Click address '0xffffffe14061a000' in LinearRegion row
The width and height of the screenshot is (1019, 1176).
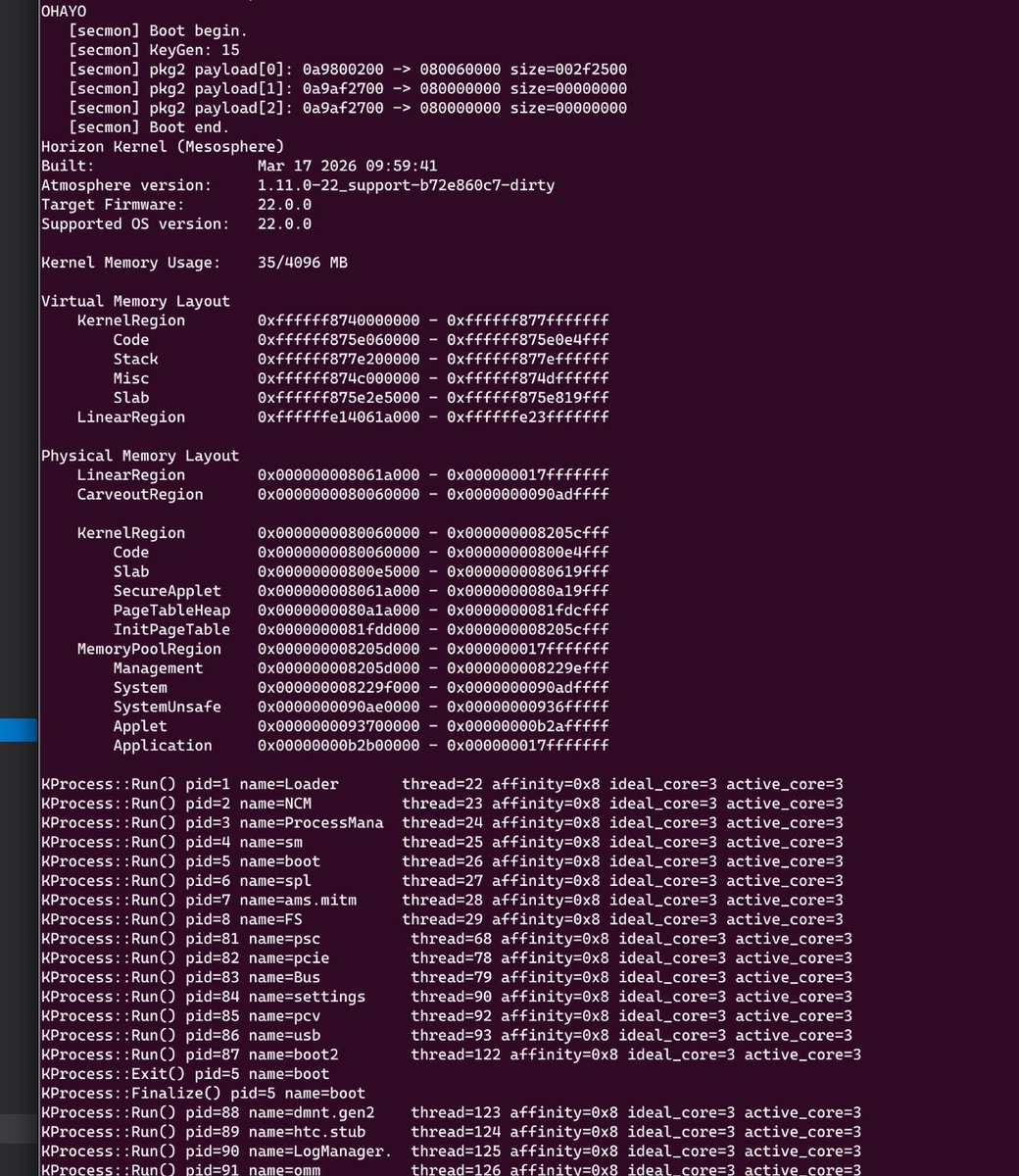339,417
